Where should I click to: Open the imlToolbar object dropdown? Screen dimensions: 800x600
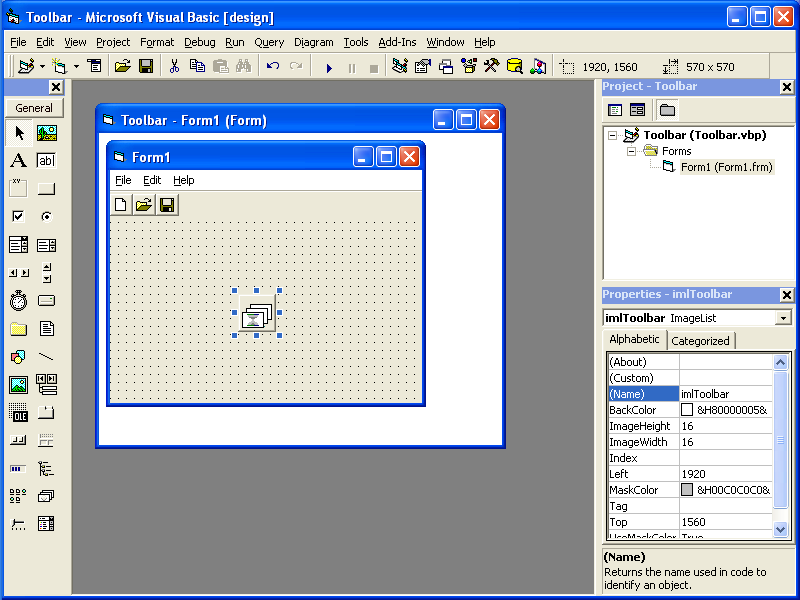(783, 318)
